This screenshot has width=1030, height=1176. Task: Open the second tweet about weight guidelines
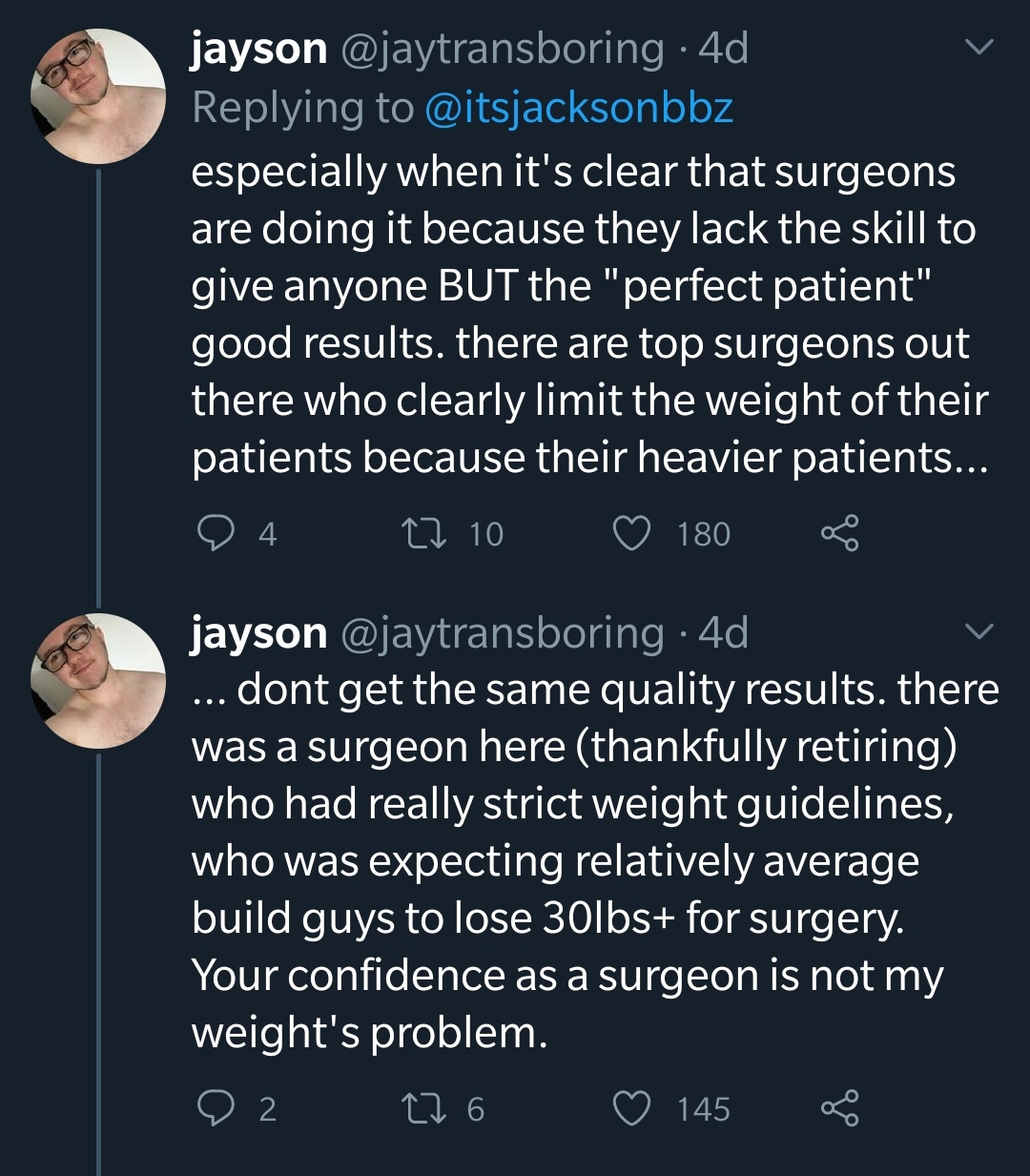pyautogui.click(x=595, y=860)
